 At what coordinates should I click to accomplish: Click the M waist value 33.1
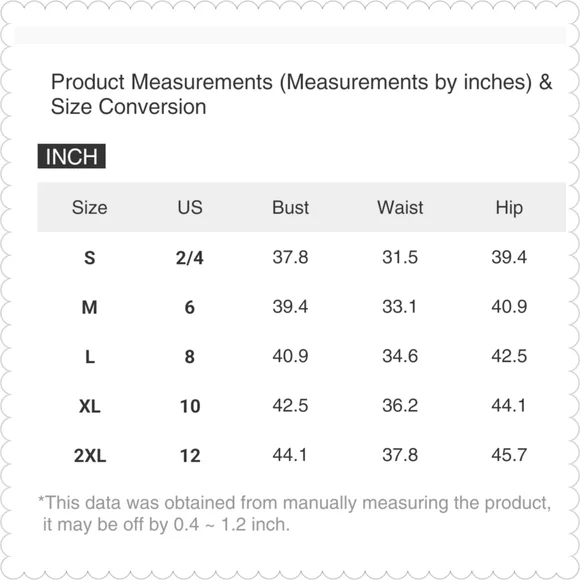(399, 307)
